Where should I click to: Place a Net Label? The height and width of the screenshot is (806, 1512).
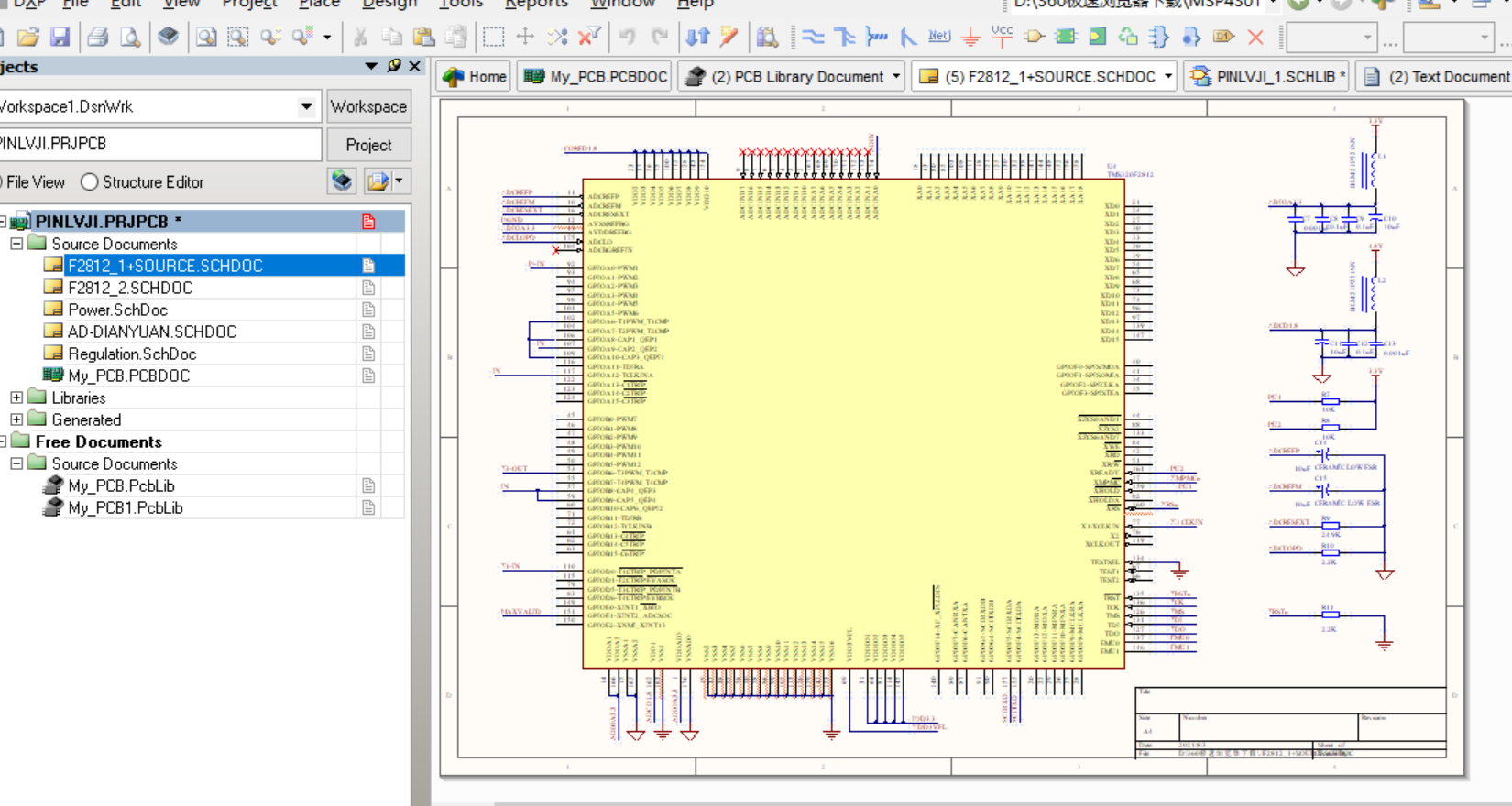click(939, 38)
